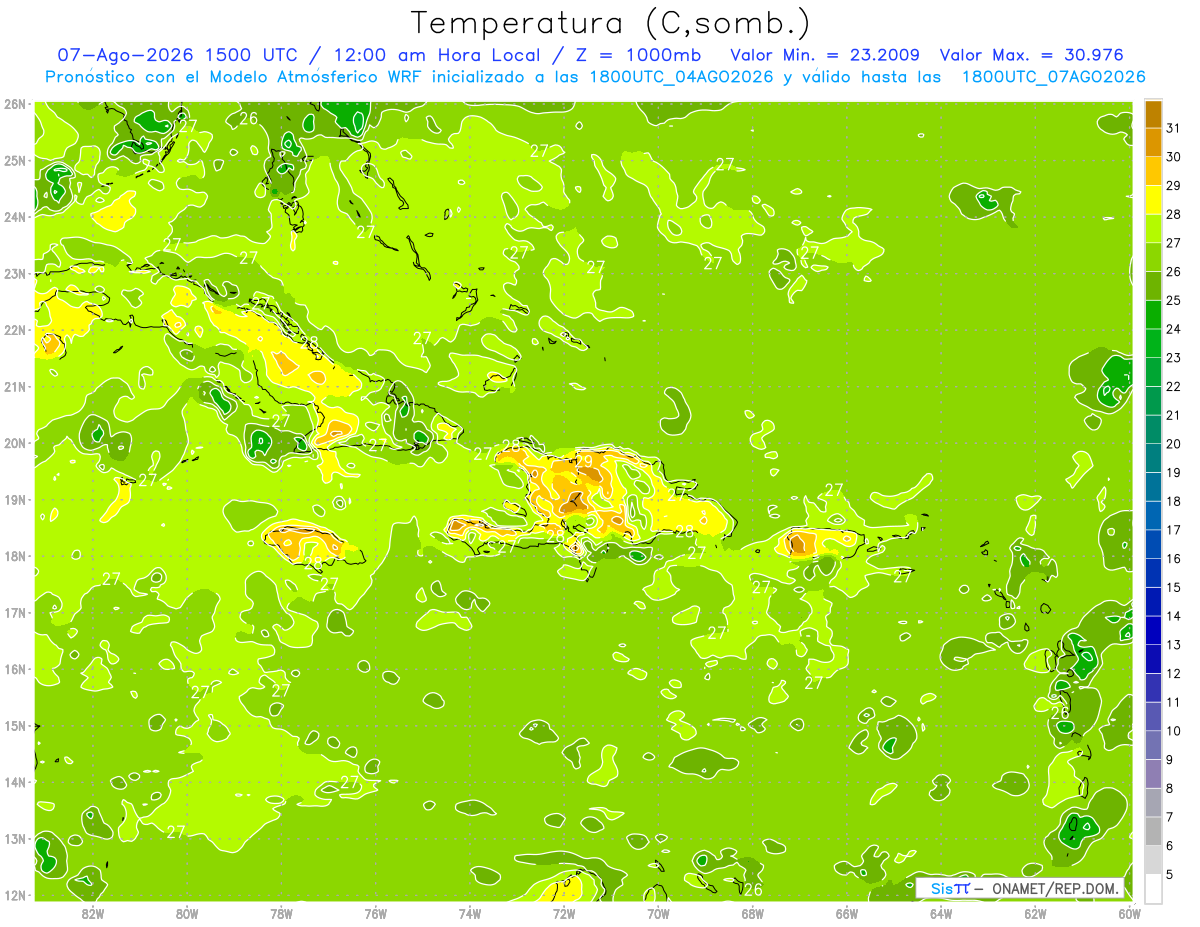Click the '15N' latitude axis label
The height and width of the screenshot is (927, 1200).
point(15,726)
